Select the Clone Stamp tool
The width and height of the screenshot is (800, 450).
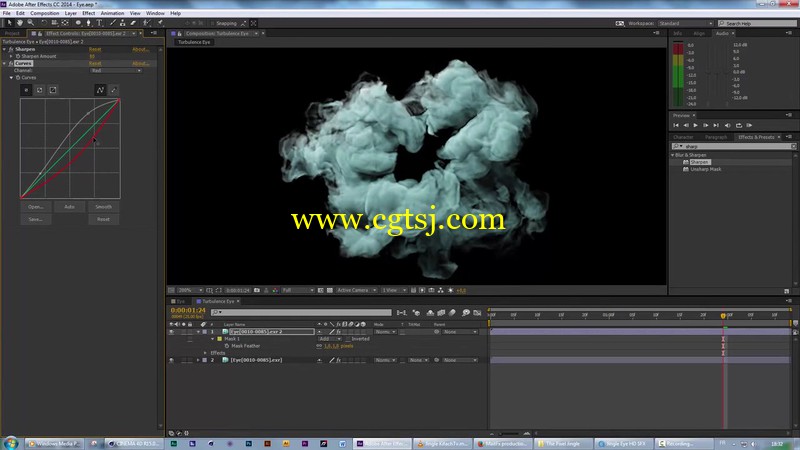tap(122, 23)
